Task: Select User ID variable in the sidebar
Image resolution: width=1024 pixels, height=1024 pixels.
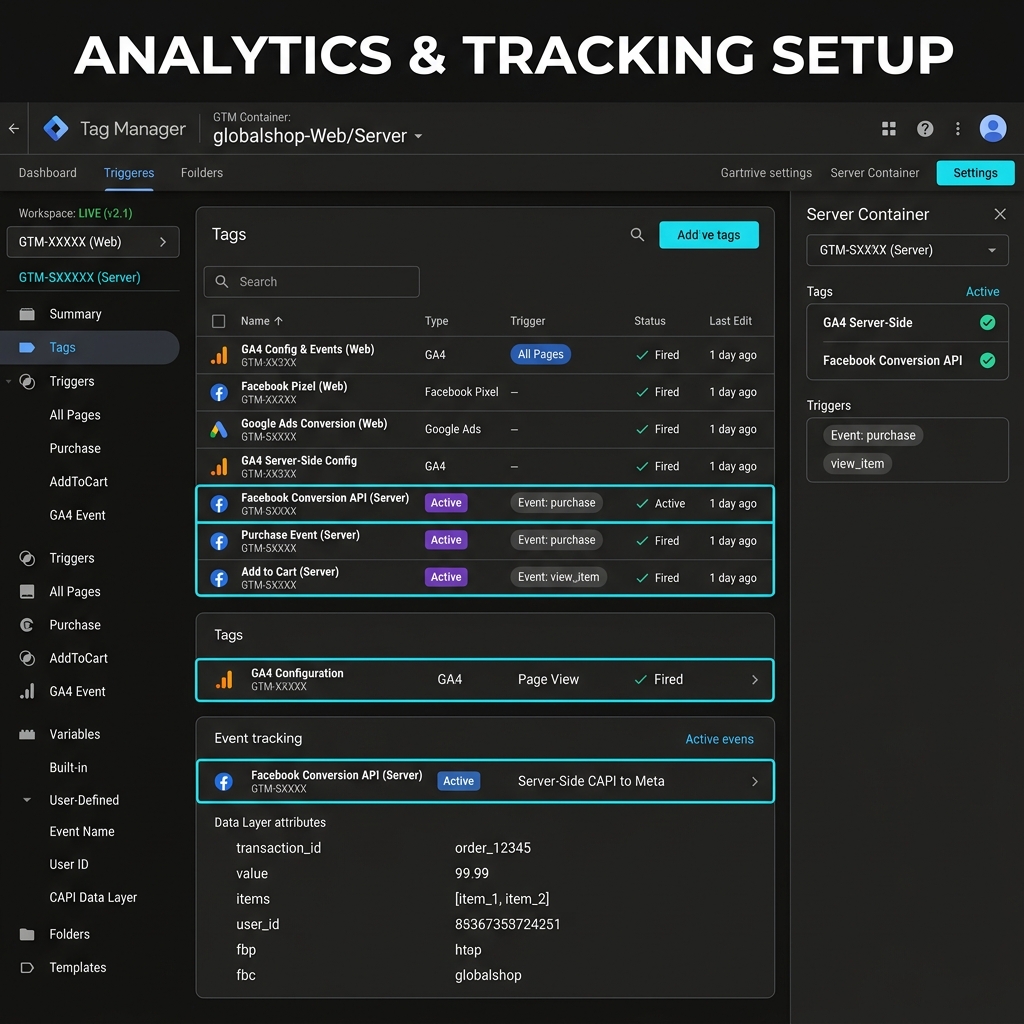Action: (x=69, y=865)
